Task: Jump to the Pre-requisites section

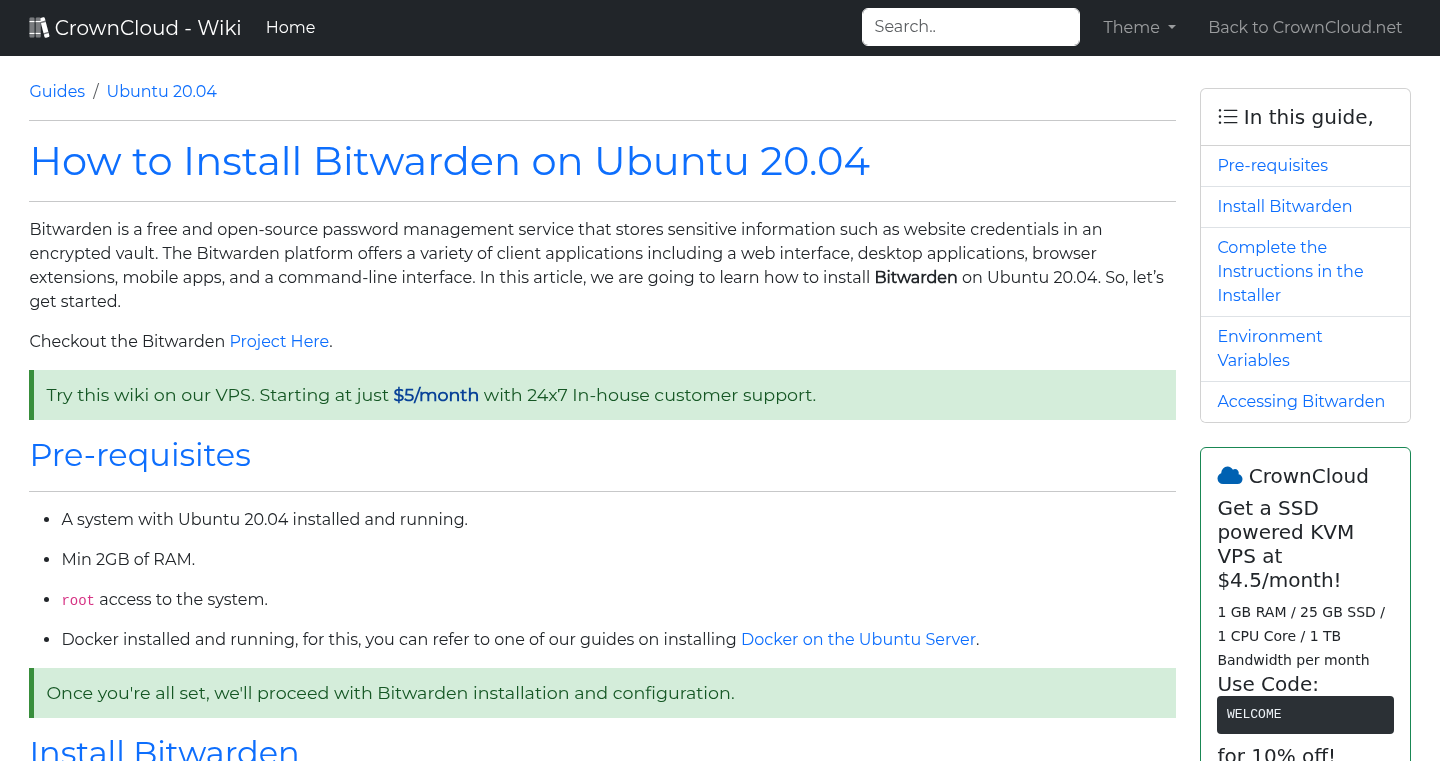Action: [x=1272, y=165]
